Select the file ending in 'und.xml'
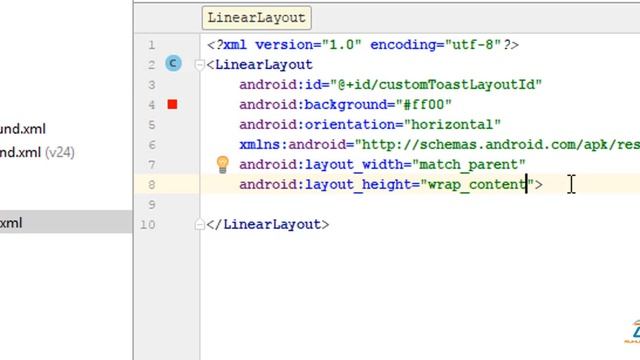 tap(22, 129)
